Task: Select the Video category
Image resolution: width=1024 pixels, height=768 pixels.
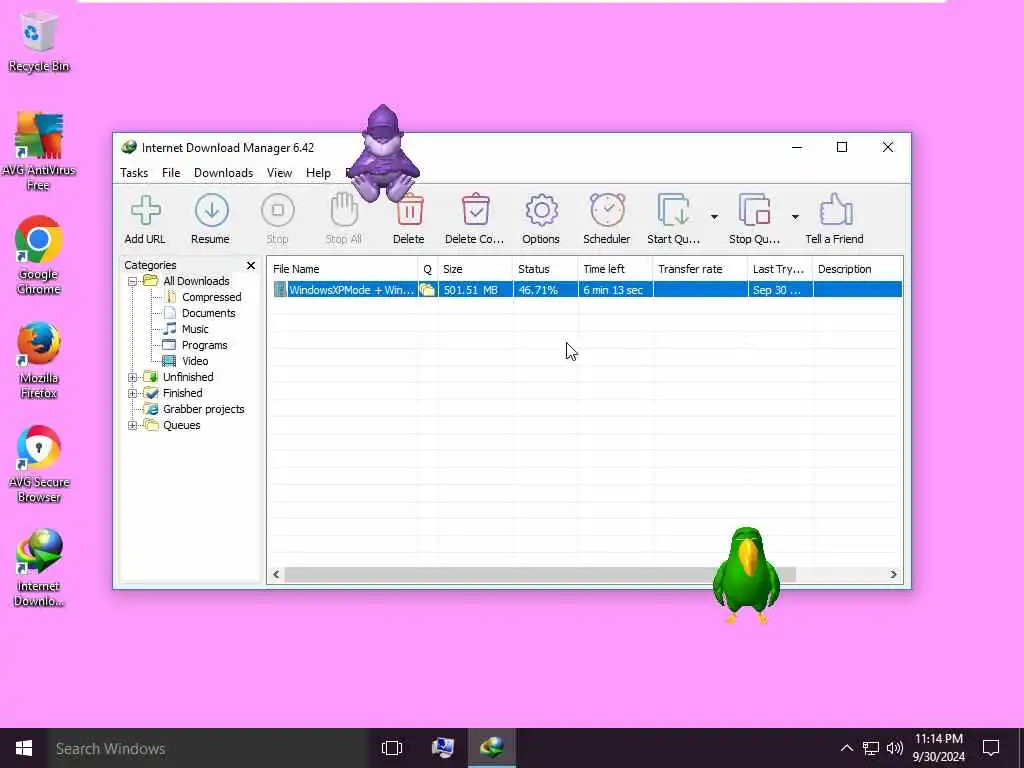Action: [x=195, y=361]
